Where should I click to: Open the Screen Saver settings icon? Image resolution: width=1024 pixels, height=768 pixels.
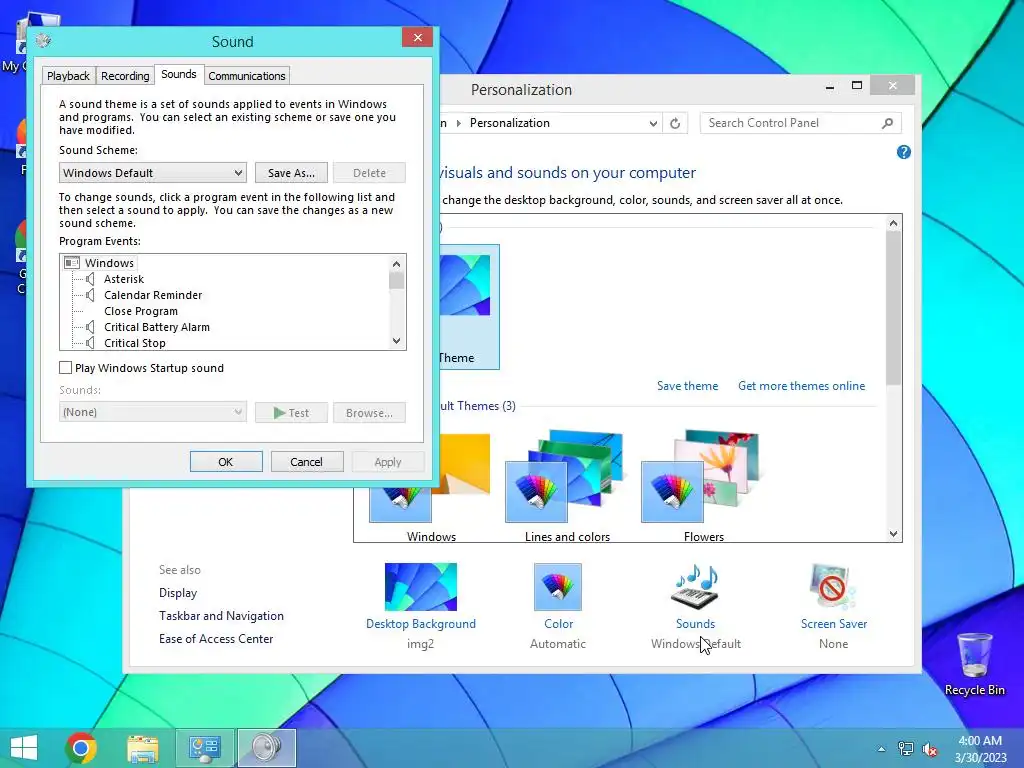point(833,586)
